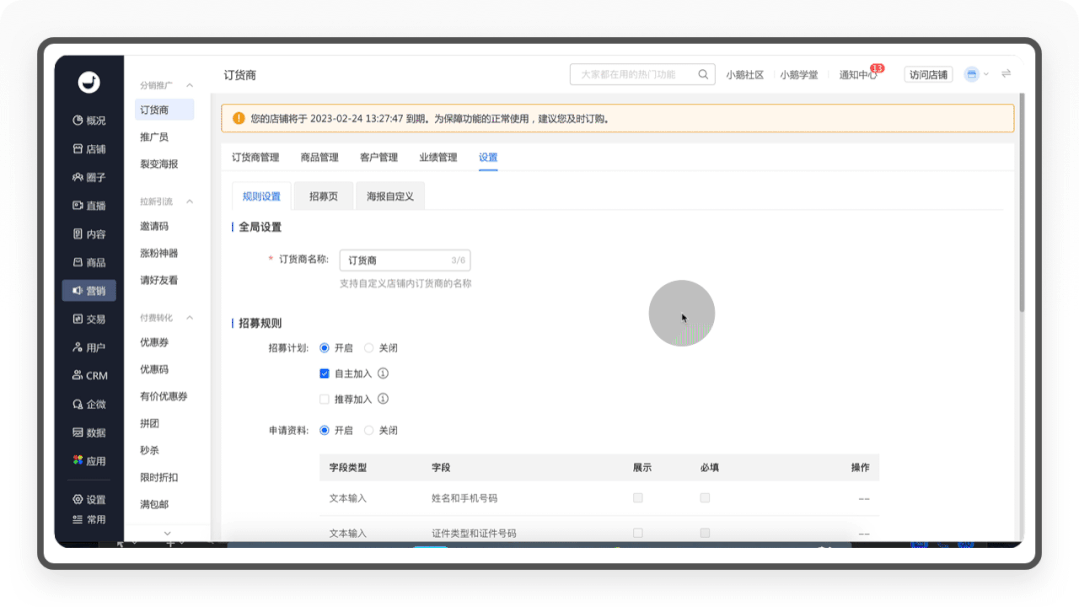Open 邀请码 in the side menu

[x=154, y=226]
